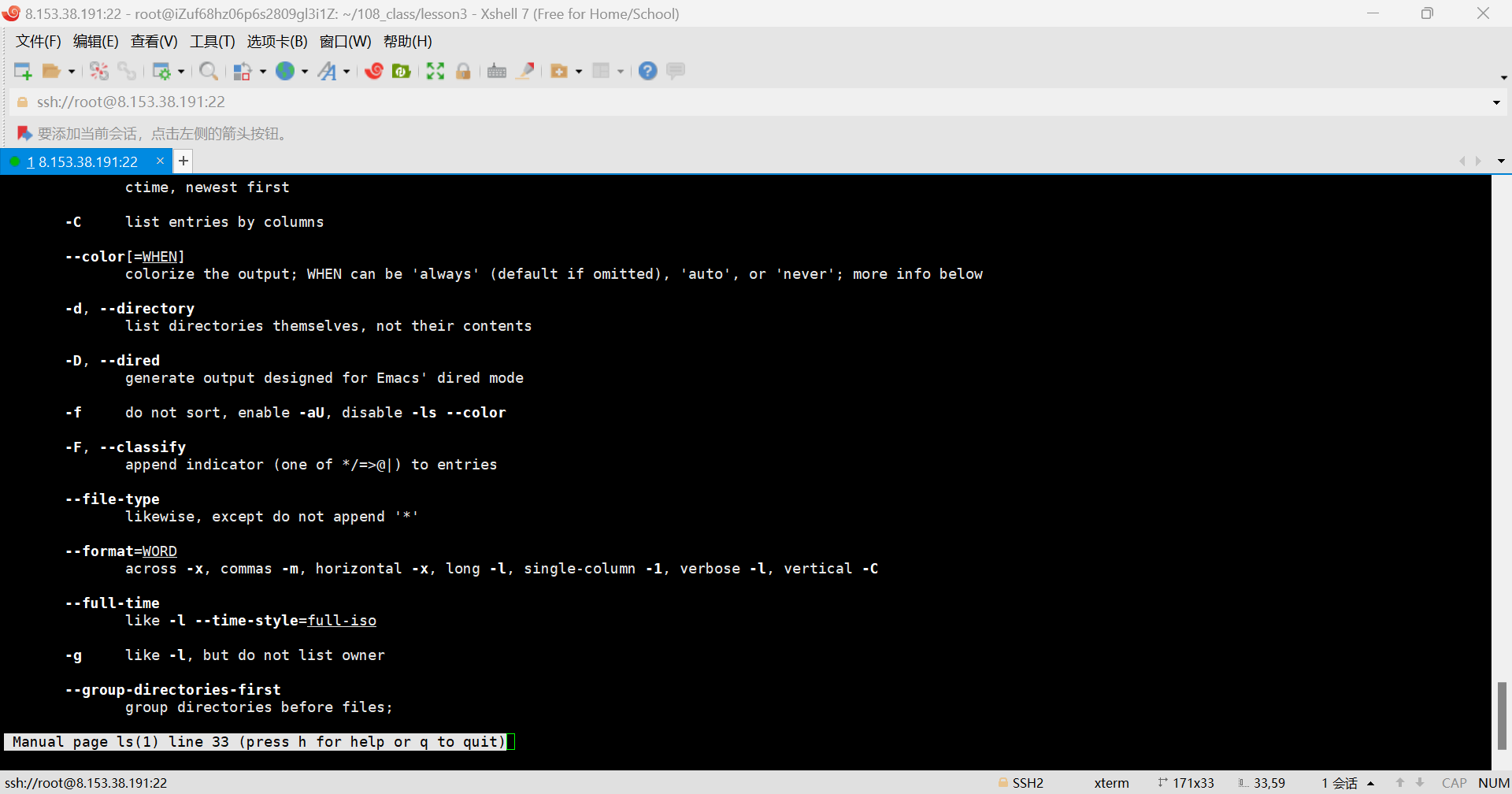The image size is (1512, 794).
Task: Expand the sessions arrow in status bar
Action: pos(1371,784)
